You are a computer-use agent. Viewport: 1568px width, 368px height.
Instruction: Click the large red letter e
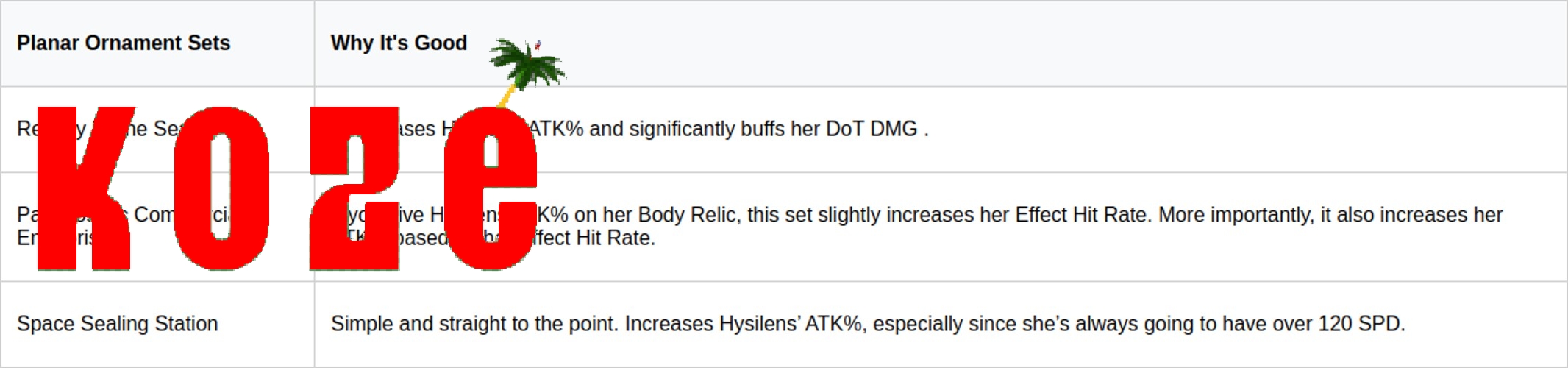click(x=491, y=188)
